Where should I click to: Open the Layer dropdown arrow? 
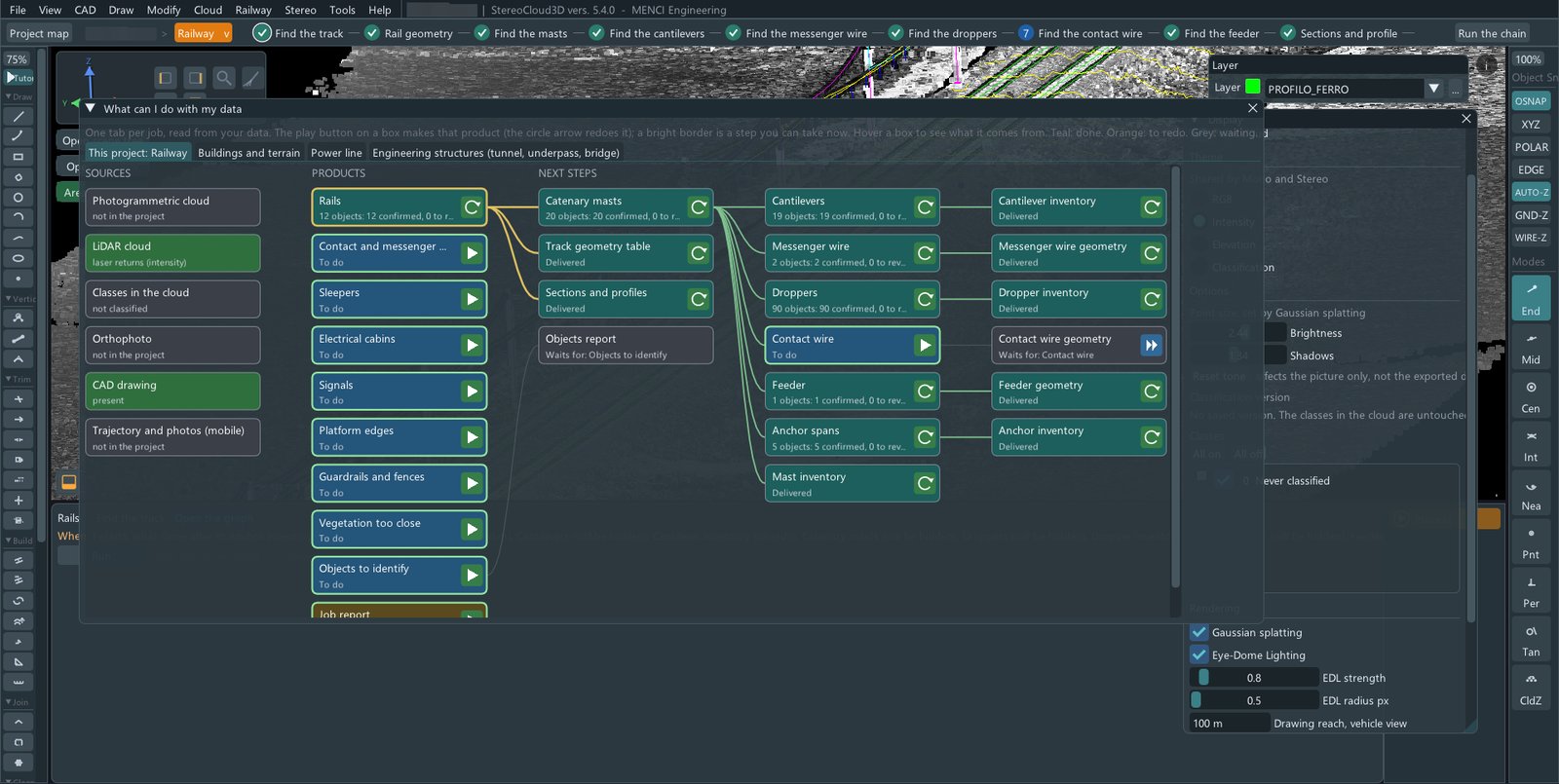tap(1433, 89)
